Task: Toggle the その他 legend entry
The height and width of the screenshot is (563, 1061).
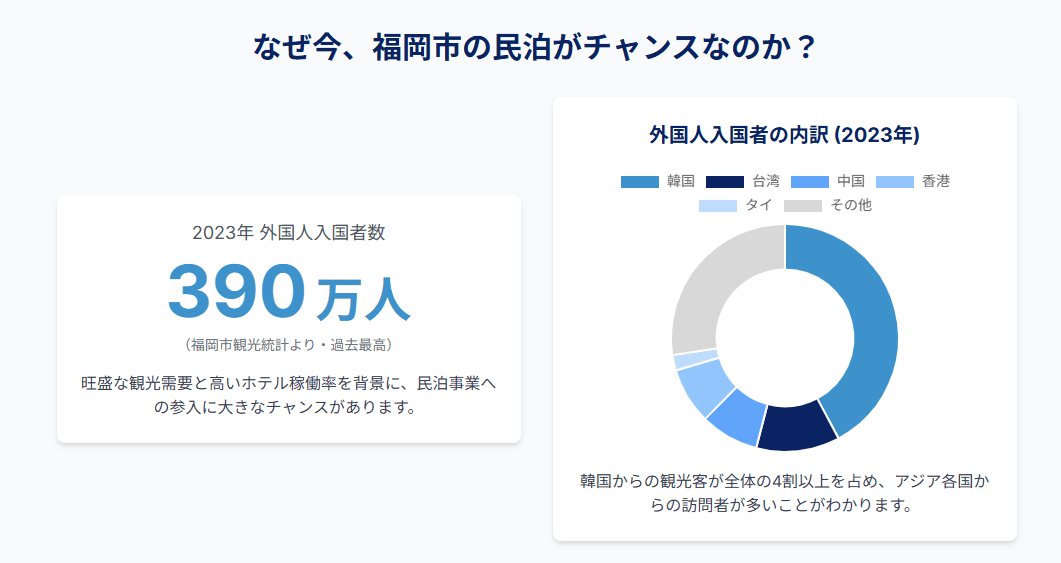Action: click(828, 205)
